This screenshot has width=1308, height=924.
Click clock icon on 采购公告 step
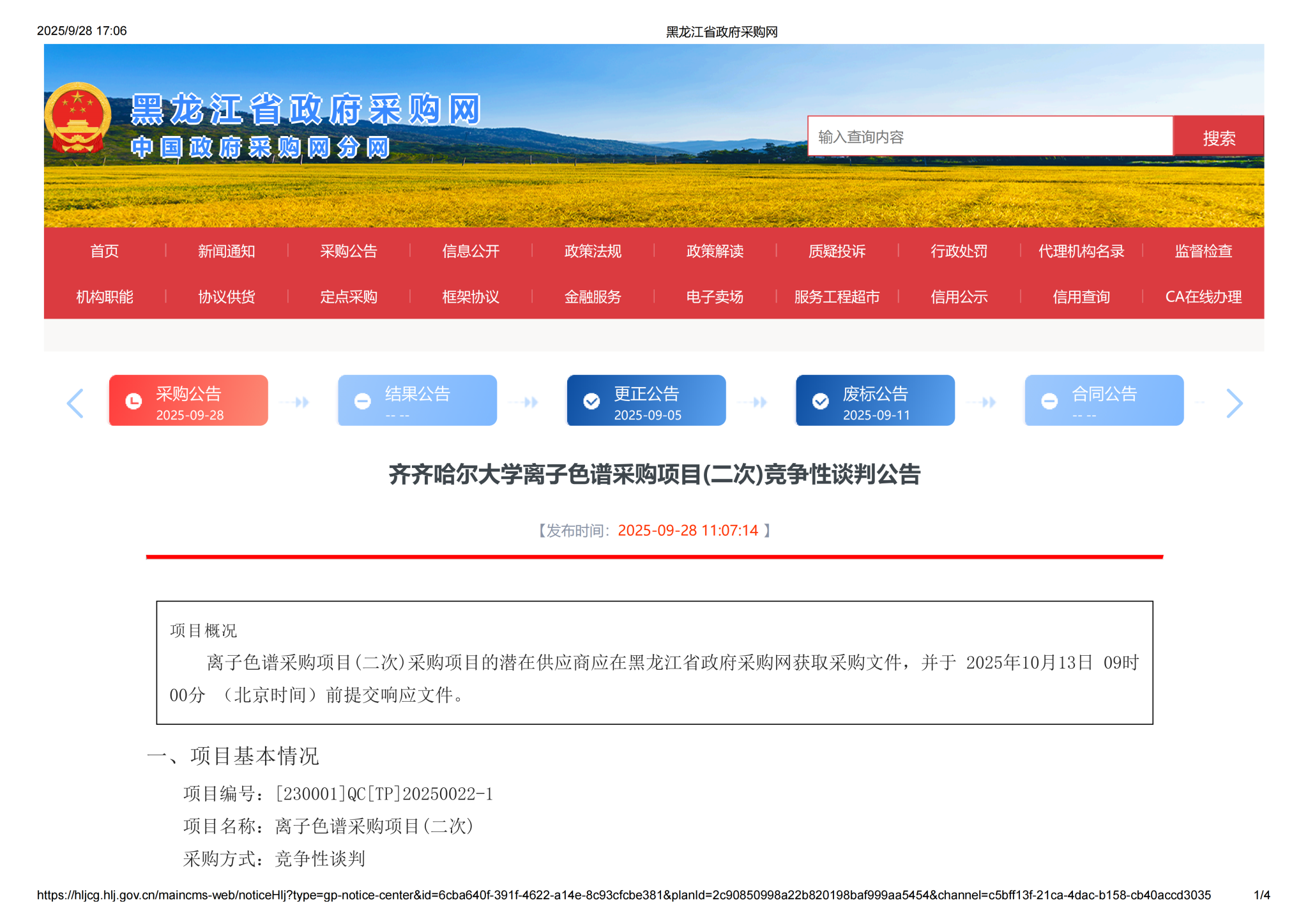[133, 401]
